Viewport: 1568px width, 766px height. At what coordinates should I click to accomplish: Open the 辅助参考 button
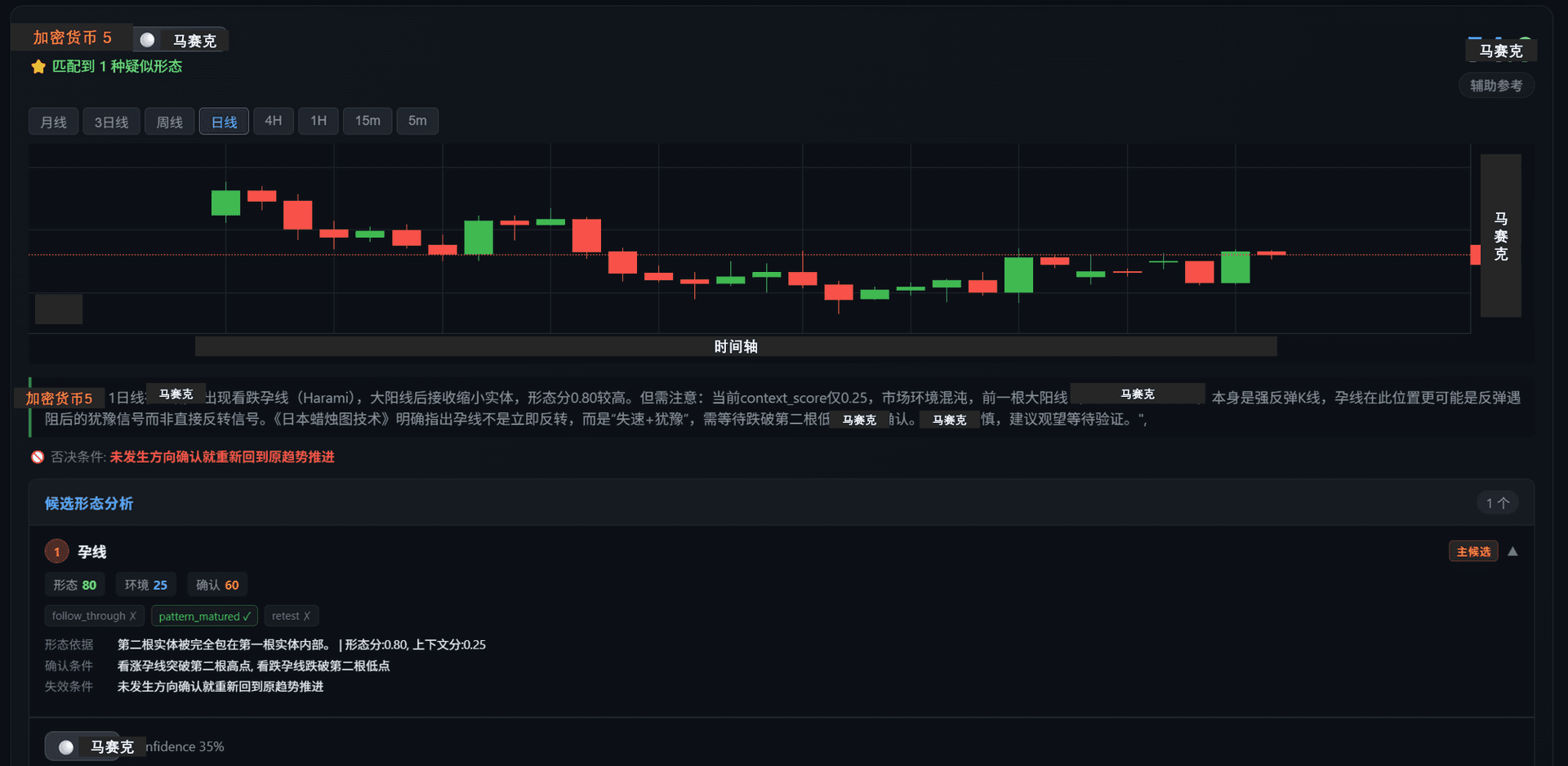(x=1495, y=86)
